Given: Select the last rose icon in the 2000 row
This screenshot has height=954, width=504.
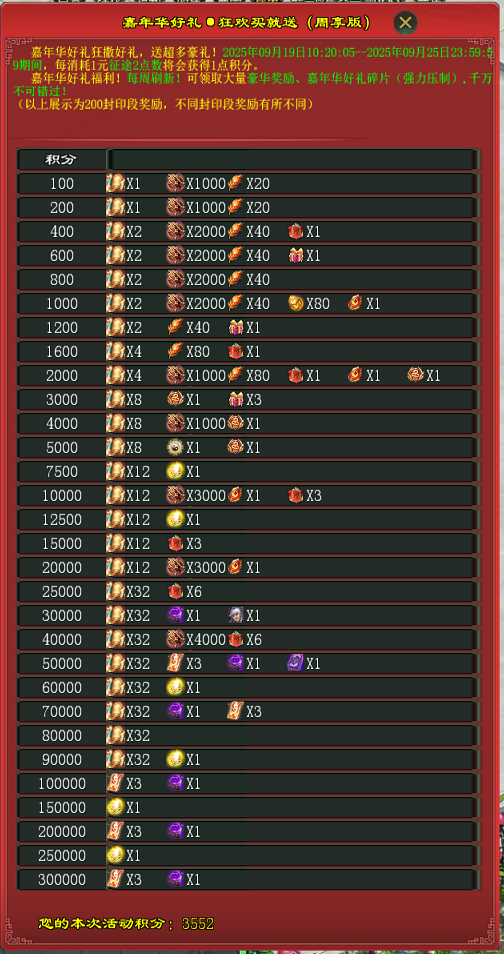Looking at the screenshot, I should click(x=416, y=375).
